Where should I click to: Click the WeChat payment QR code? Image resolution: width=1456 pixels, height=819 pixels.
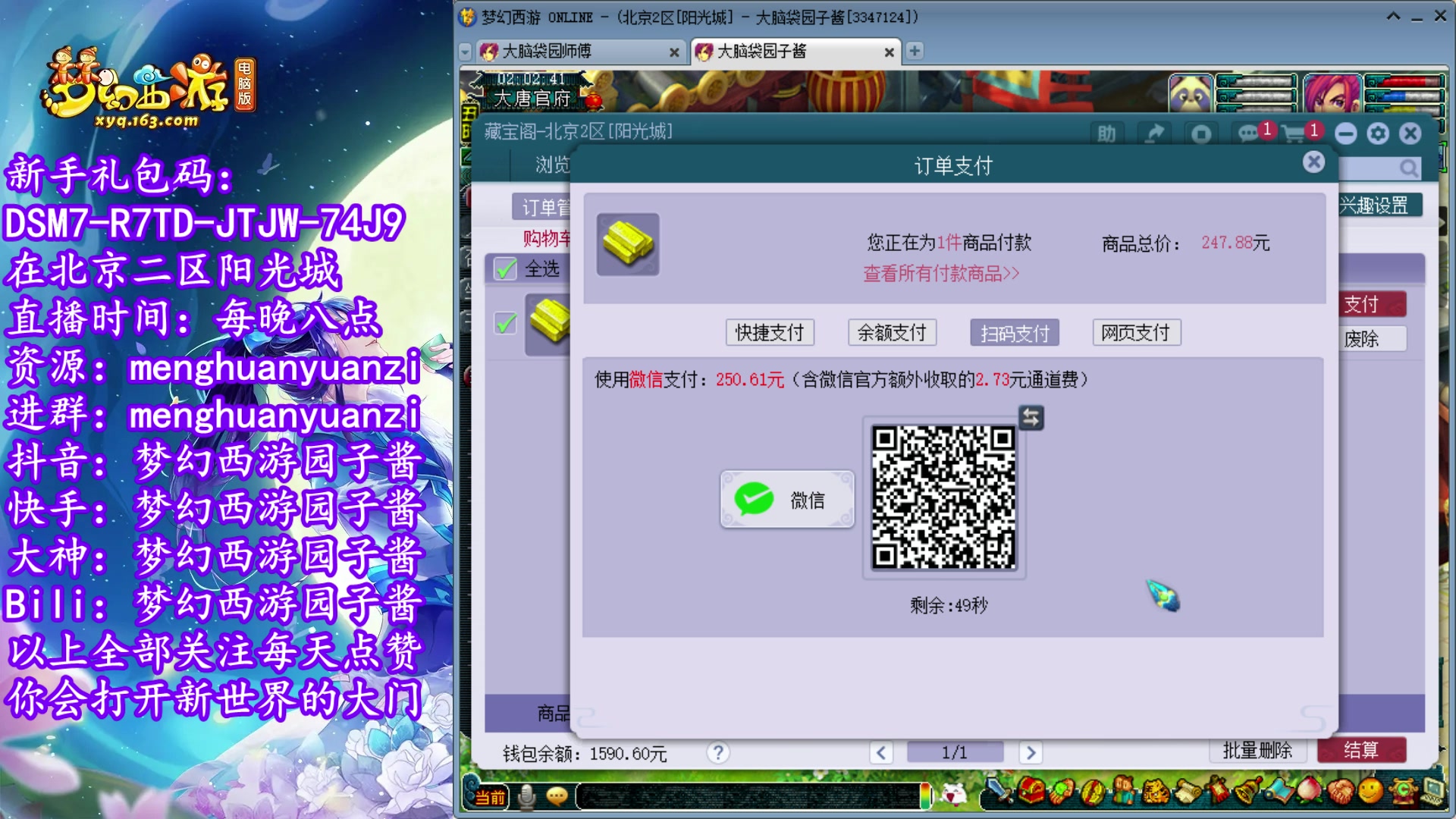[x=943, y=497]
